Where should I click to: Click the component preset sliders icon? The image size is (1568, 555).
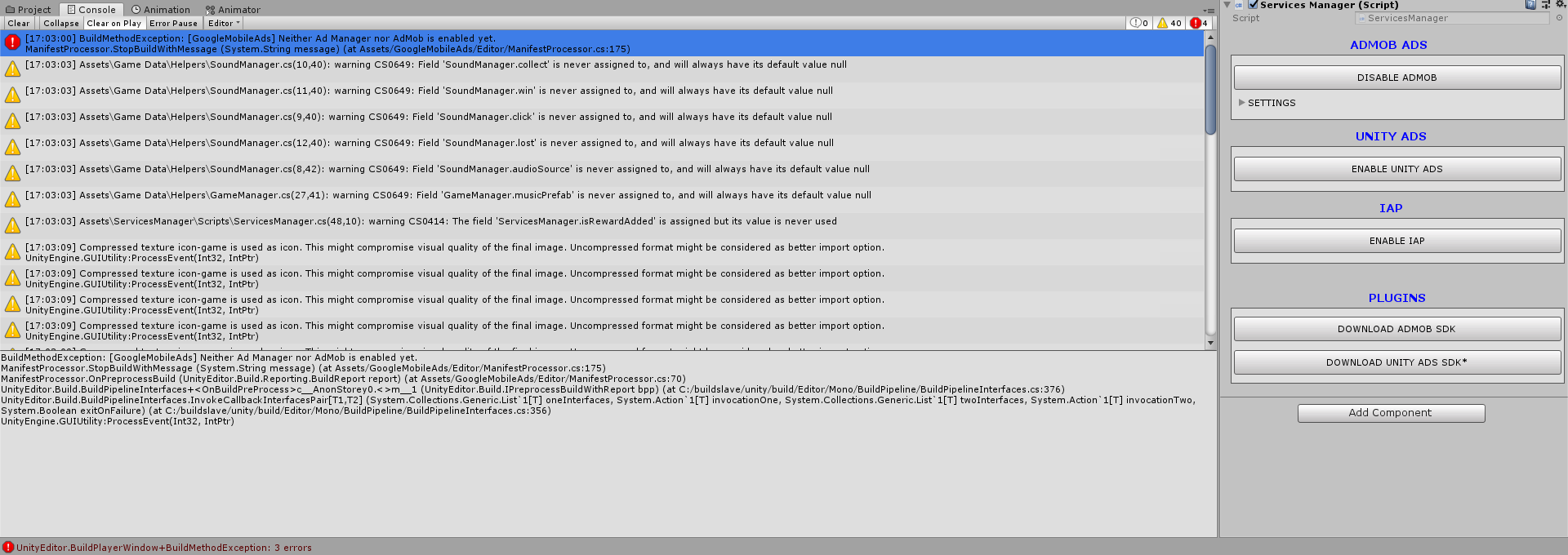pyautogui.click(x=1545, y=5)
